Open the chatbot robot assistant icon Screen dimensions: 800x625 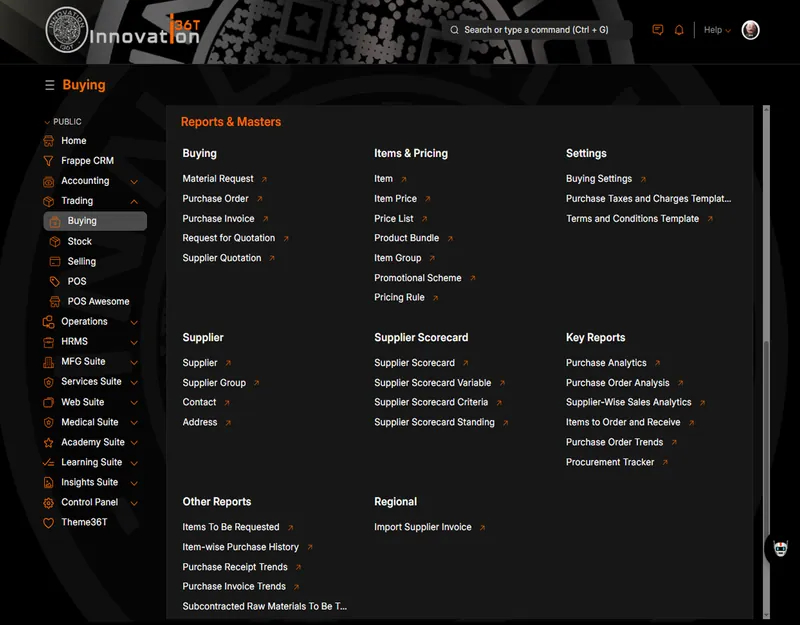[780, 549]
